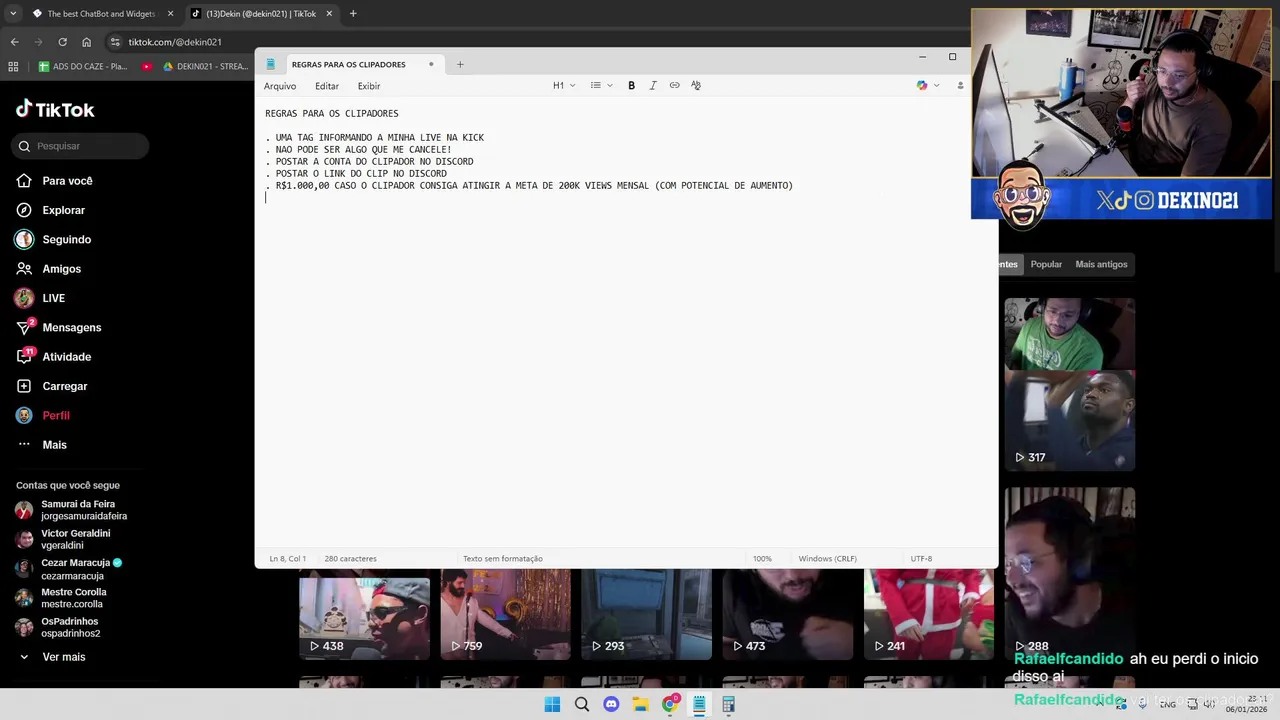Image resolution: width=1280 pixels, height=720 pixels.
Task: Open ADS DO CAZE bookmark
Action: click(83, 67)
